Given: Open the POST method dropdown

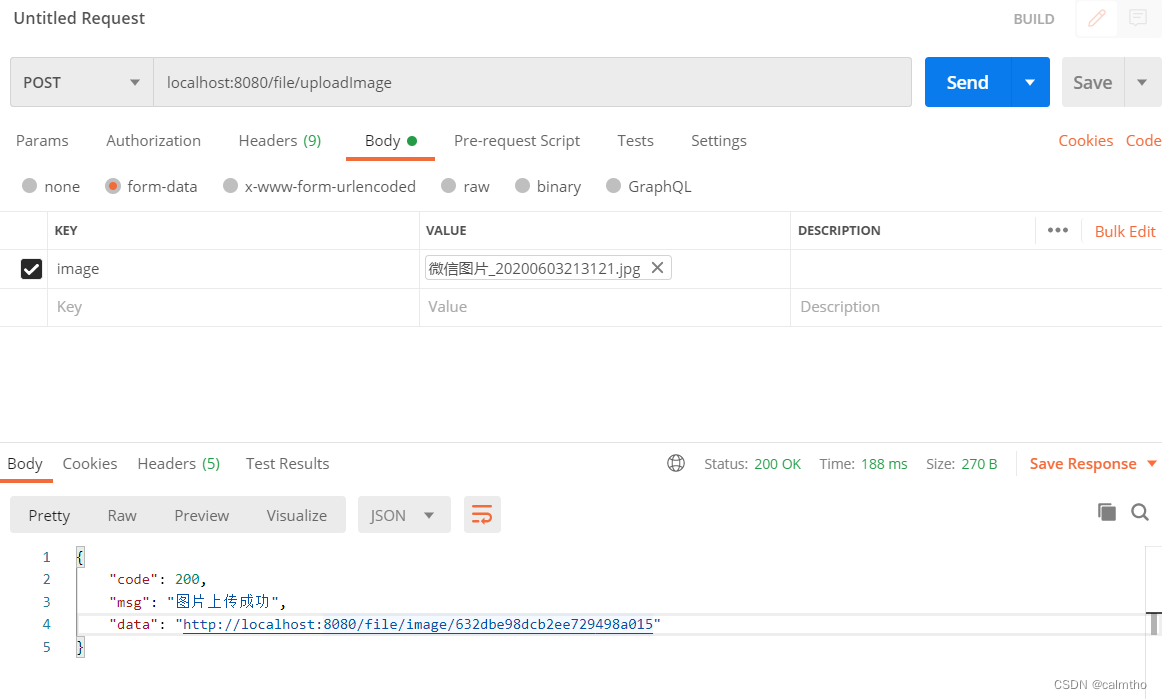Looking at the screenshot, I should [82, 82].
